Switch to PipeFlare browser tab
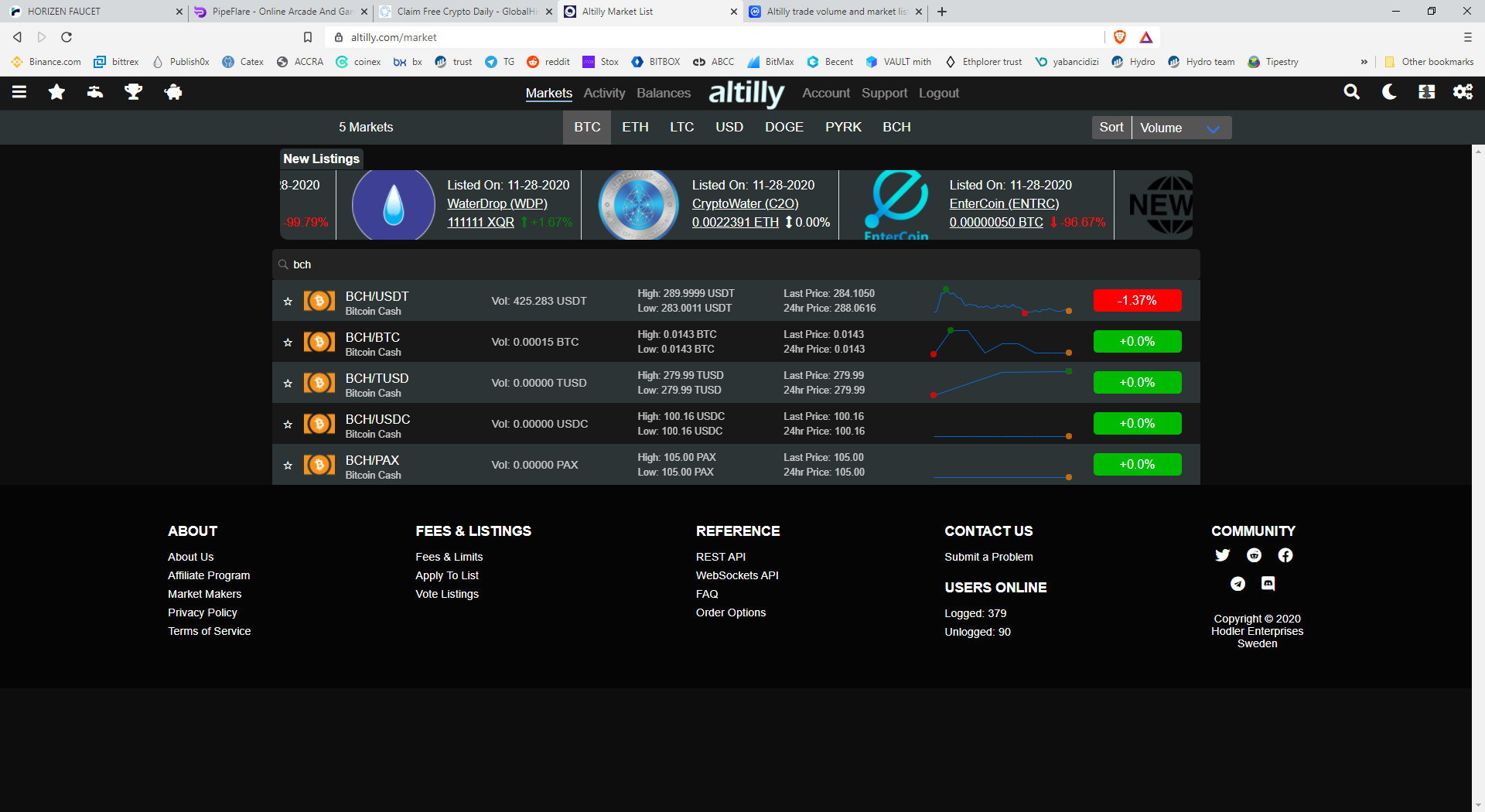 pos(278,12)
